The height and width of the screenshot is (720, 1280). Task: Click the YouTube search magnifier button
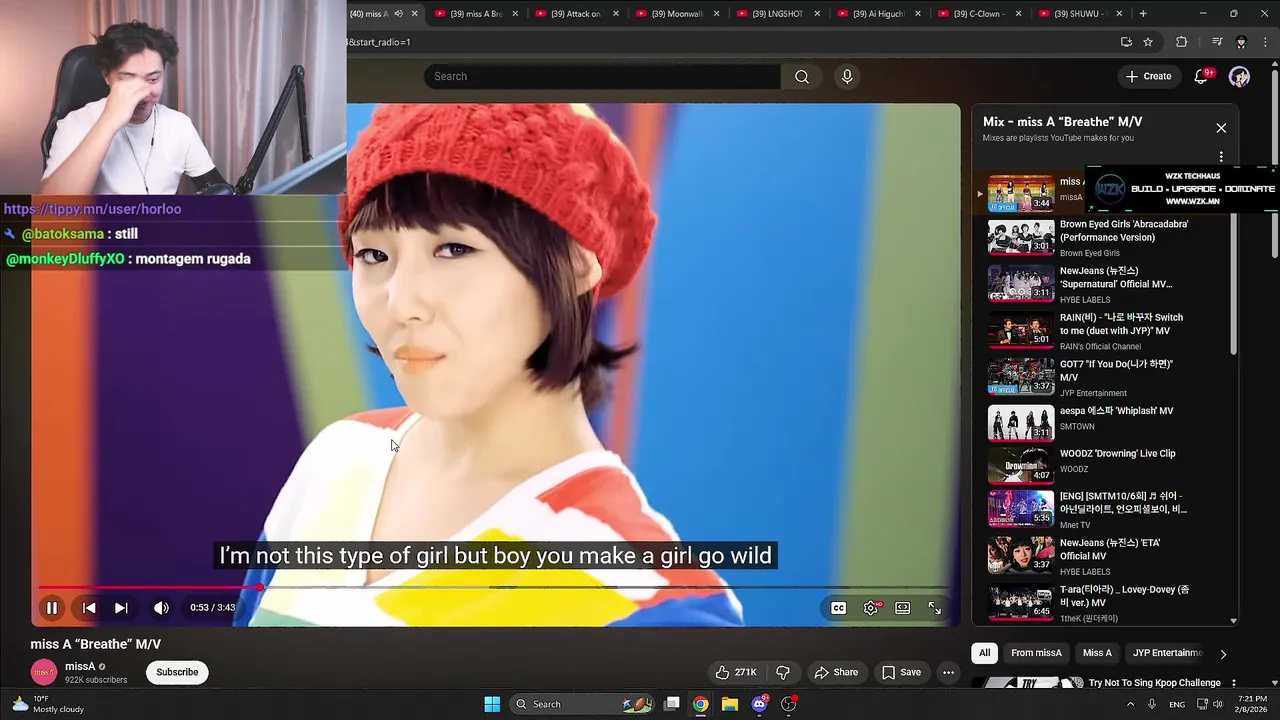tap(802, 77)
